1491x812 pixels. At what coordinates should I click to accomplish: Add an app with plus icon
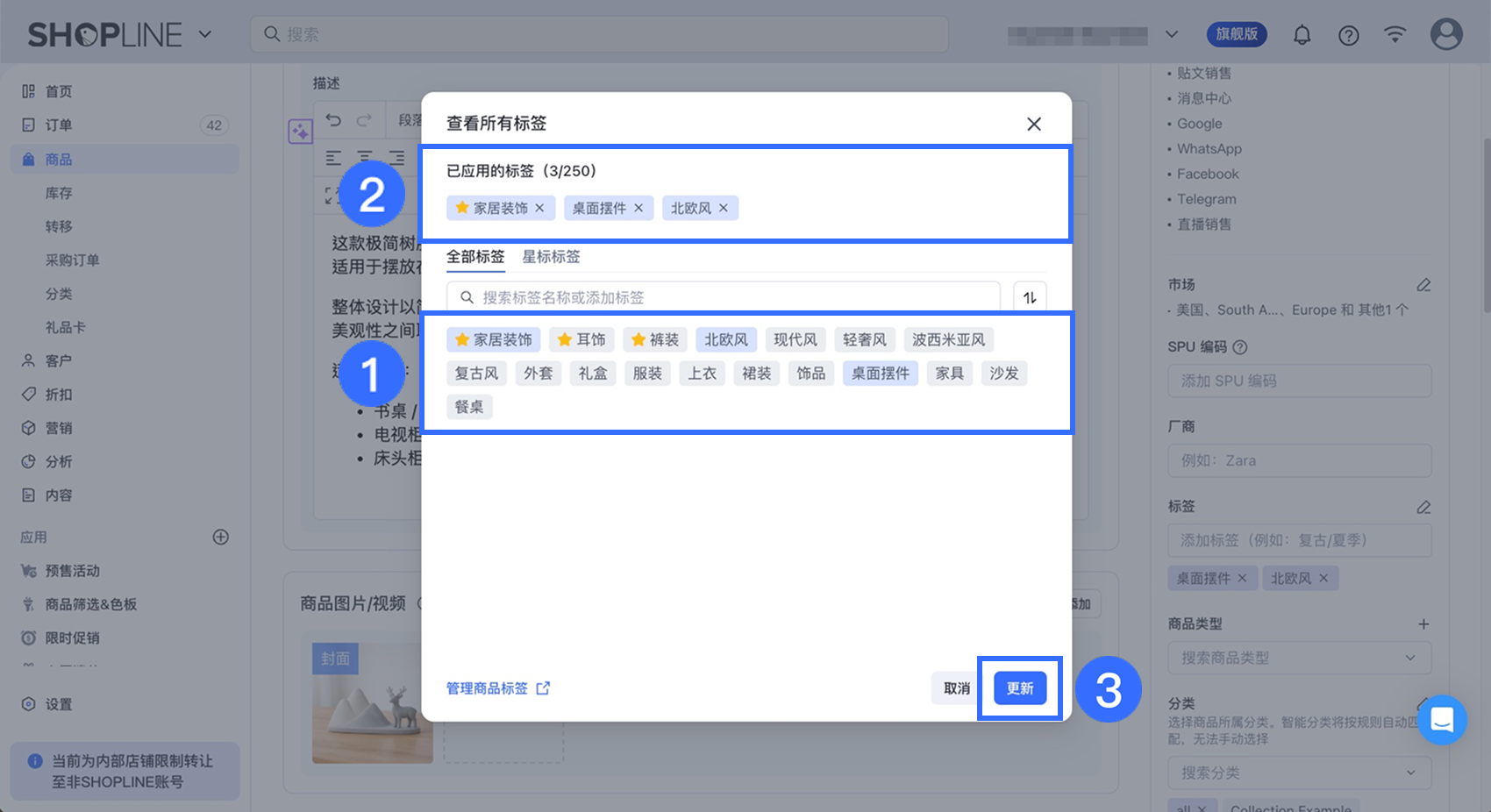(x=221, y=537)
